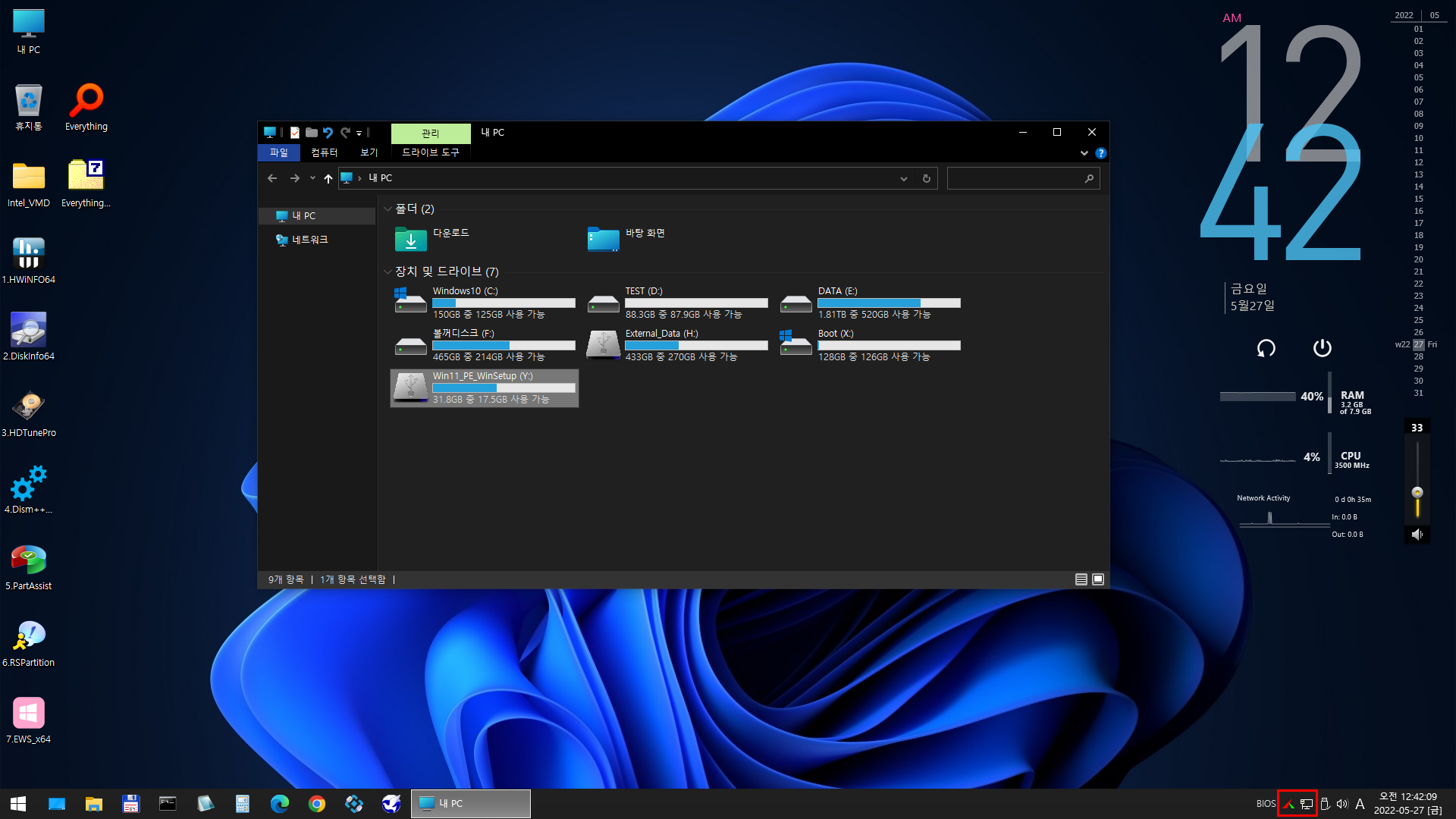This screenshot has height=819, width=1456.
Task: Click the refresh button in address bar
Action: click(x=926, y=178)
